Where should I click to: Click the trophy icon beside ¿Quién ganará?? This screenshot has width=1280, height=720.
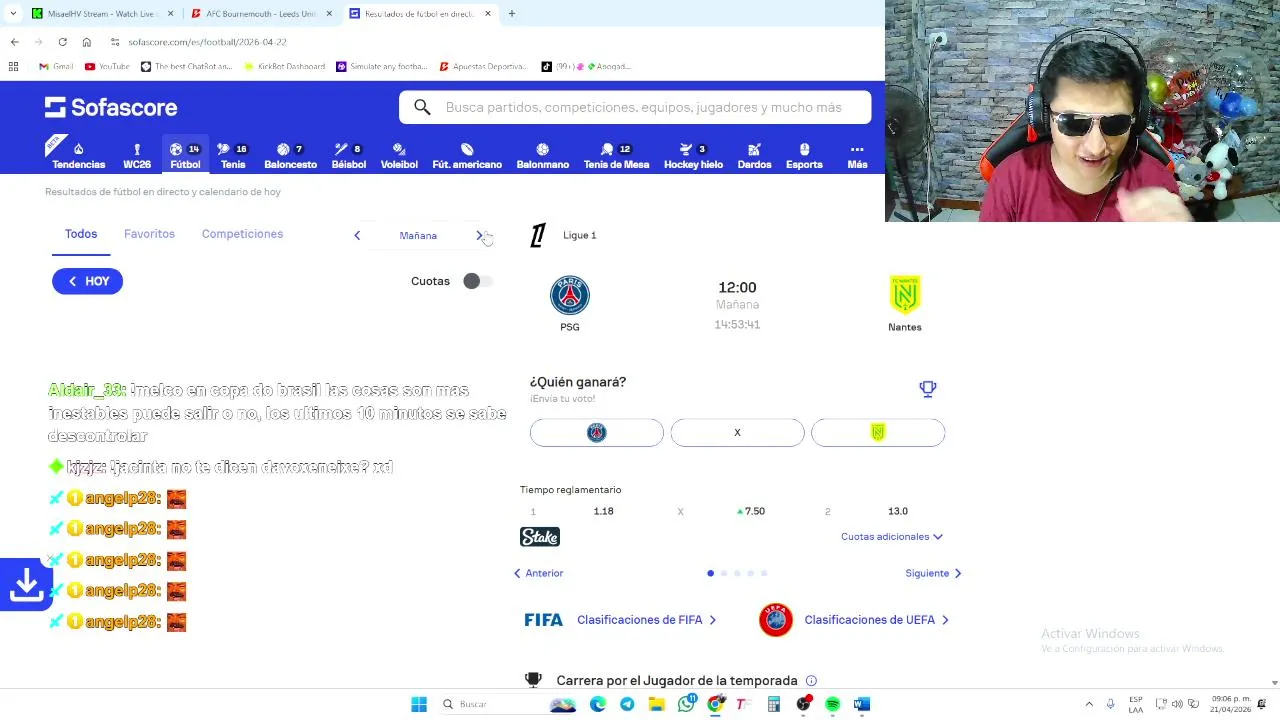click(x=928, y=388)
